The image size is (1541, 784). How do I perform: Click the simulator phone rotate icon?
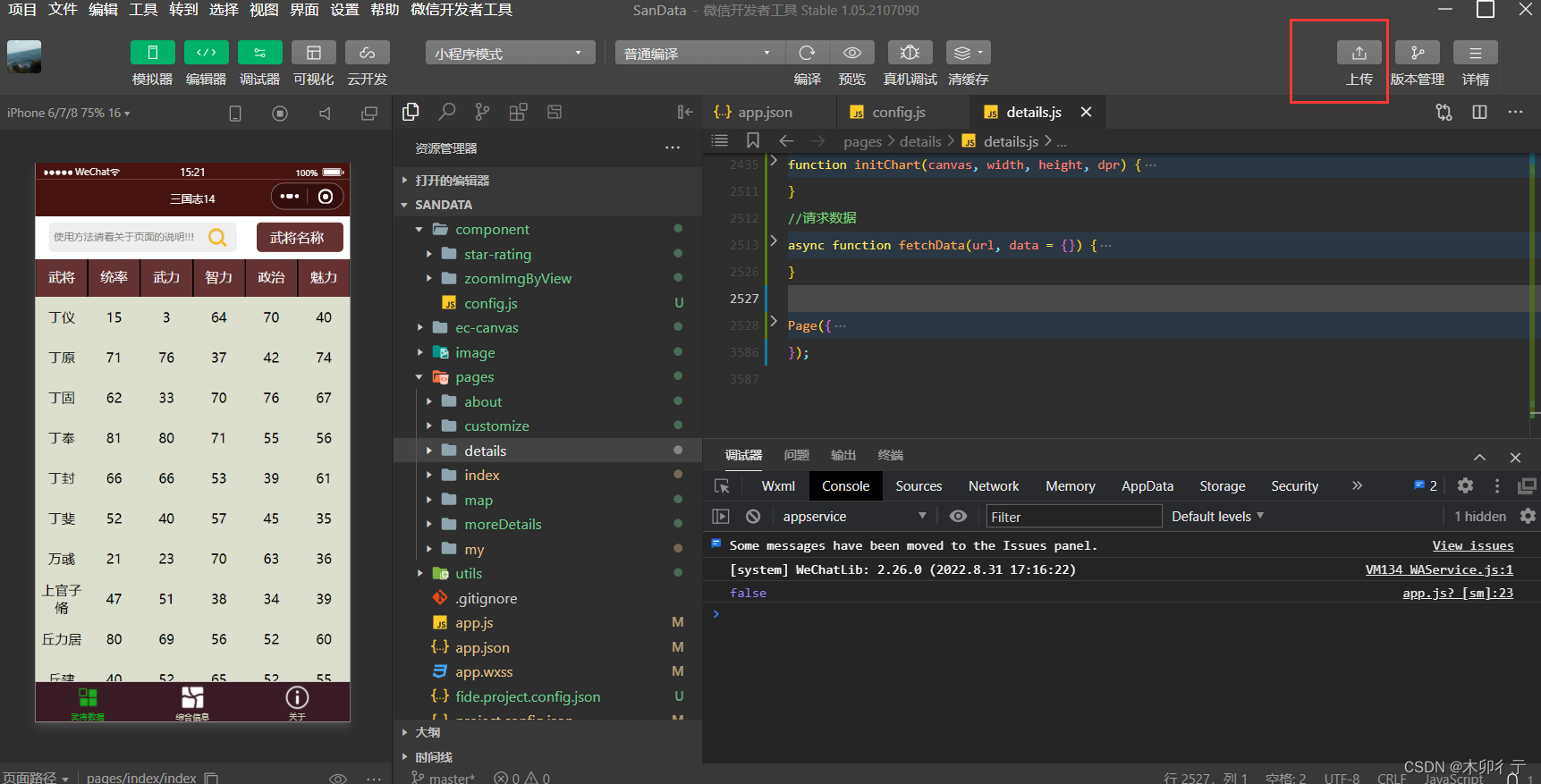click(235, 114)
